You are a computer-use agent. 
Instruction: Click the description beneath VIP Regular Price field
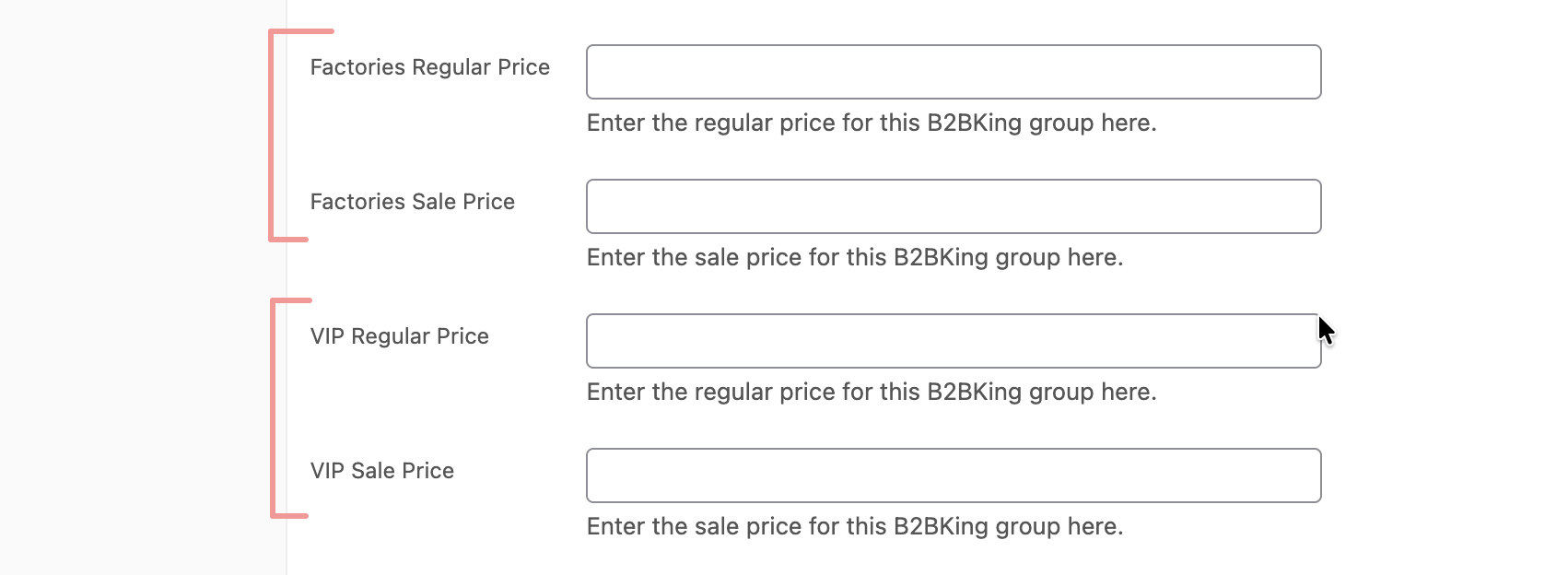(871, 393)
